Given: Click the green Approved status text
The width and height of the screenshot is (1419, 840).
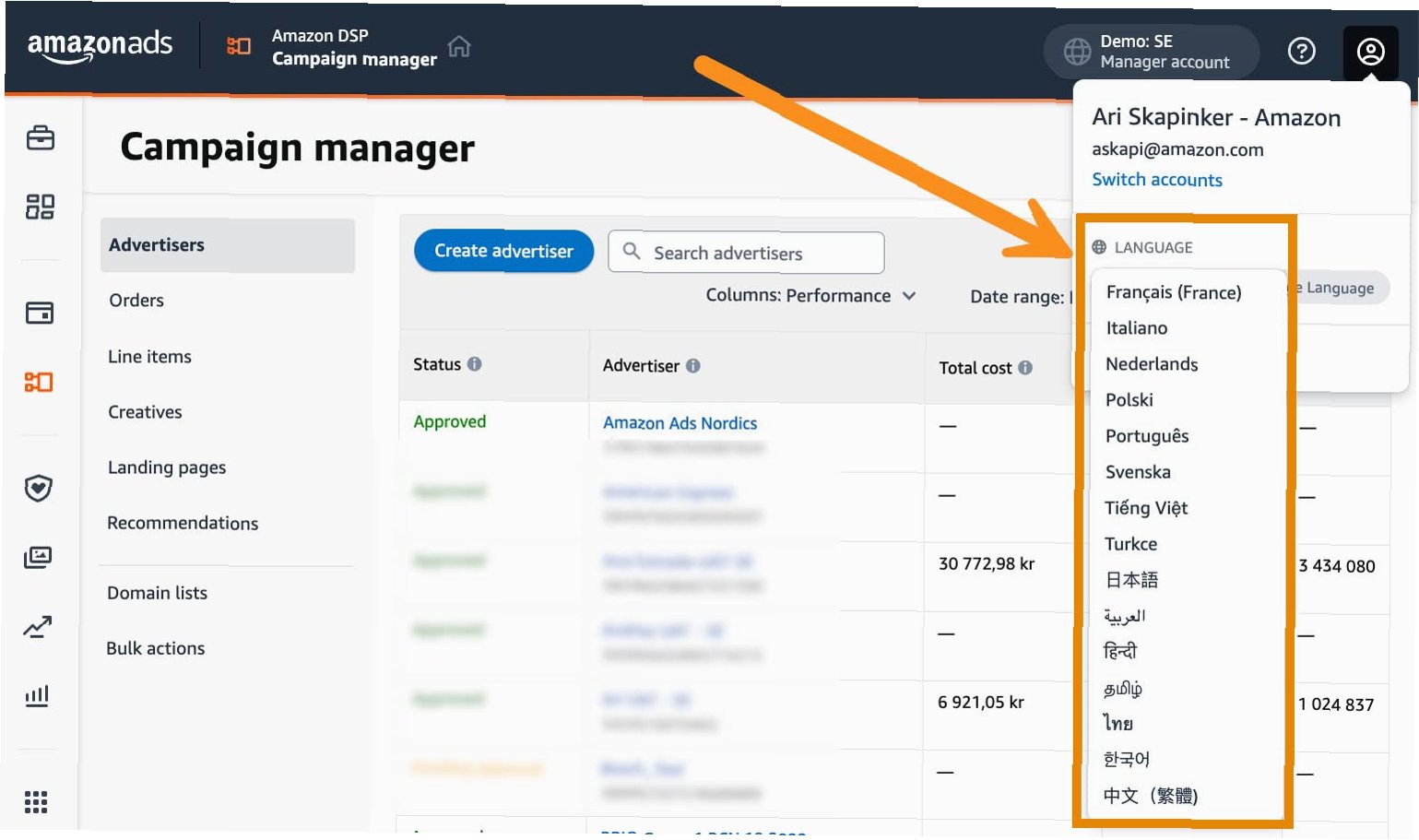Looking at the screenshot, I should (449, 421).
